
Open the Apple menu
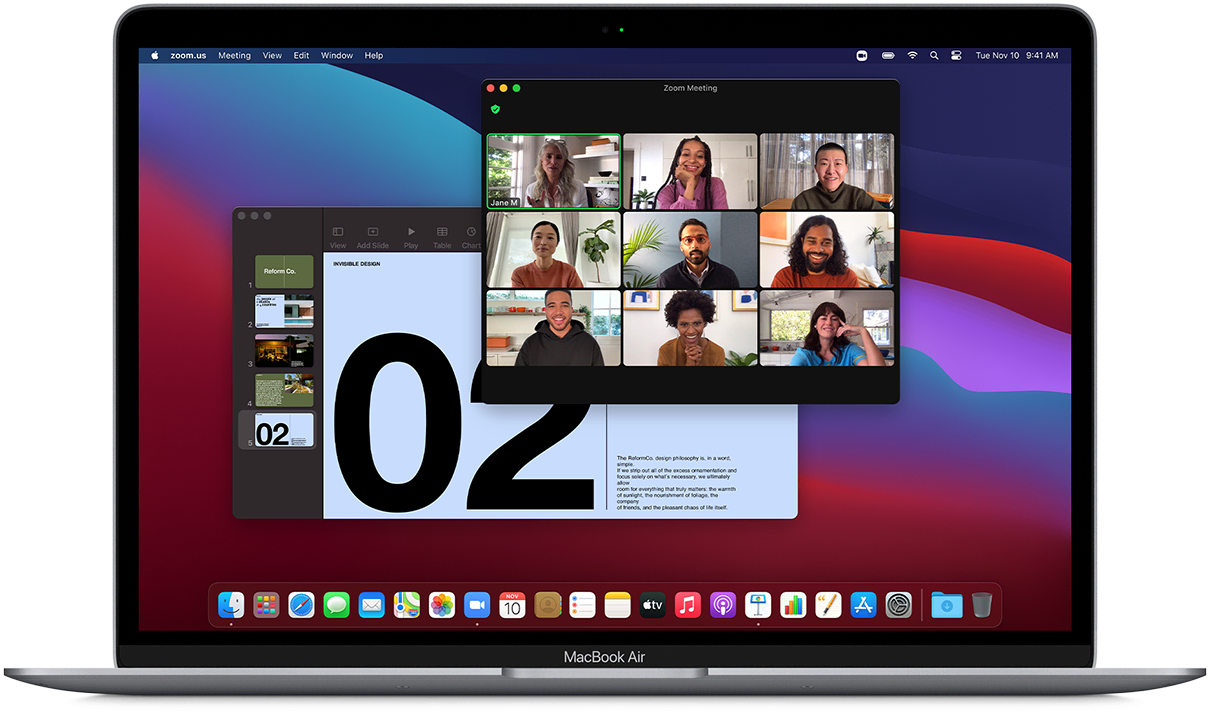155,56
